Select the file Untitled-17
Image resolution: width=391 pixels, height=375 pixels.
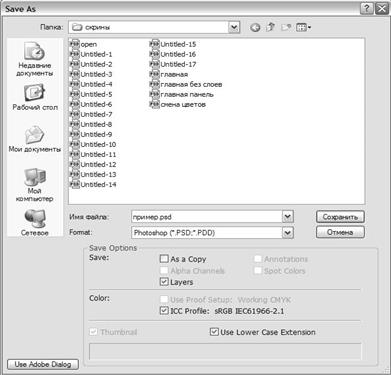click(173, 64)
